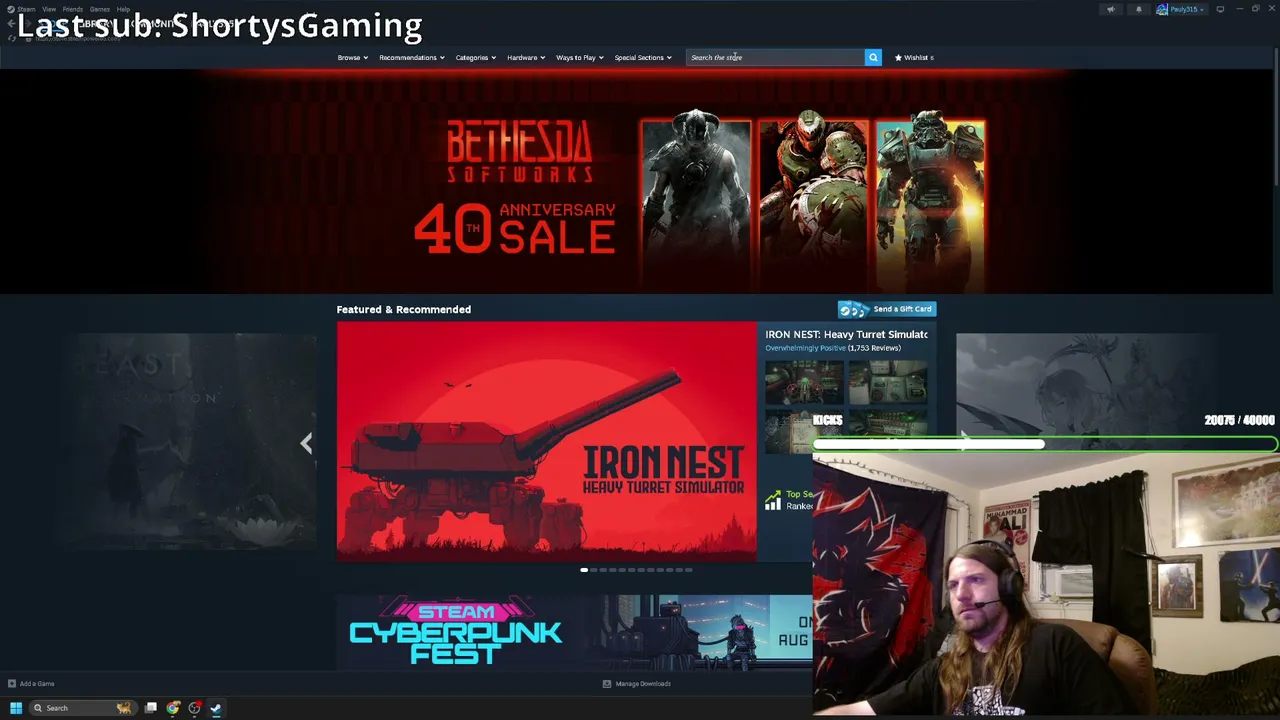Viewport: 1280px width, 720px height.
Task: Select the first featured carousel dot
Action: point(584,570)
